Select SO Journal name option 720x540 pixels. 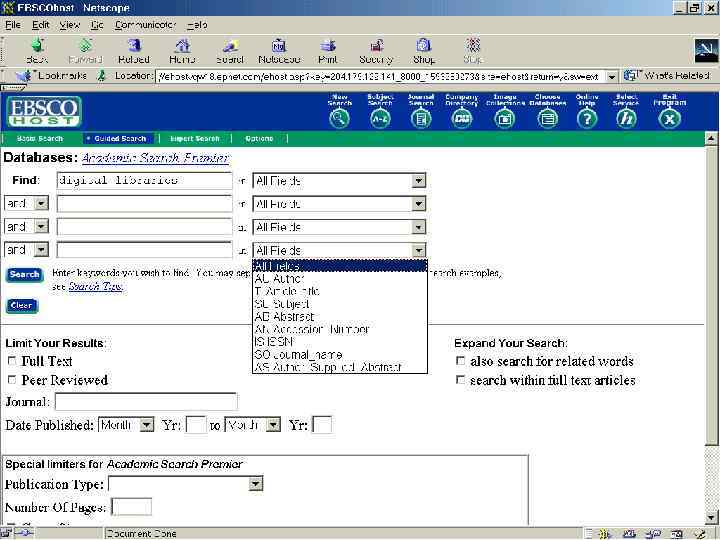click(339, 354)
